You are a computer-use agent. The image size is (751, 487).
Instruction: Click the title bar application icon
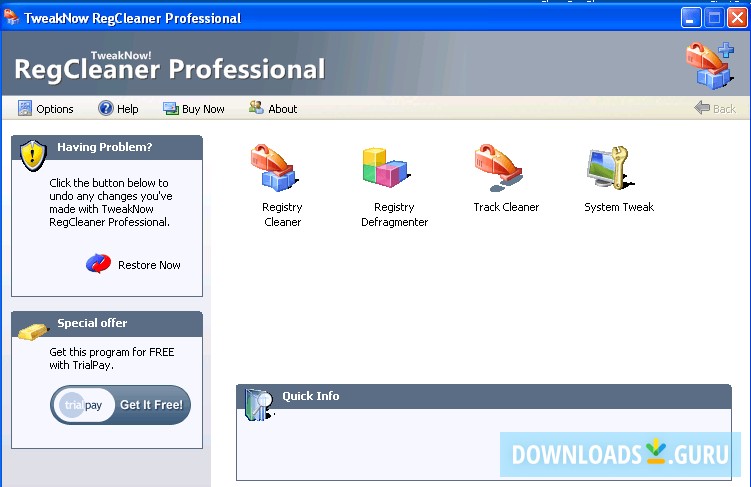coord(11,17)
